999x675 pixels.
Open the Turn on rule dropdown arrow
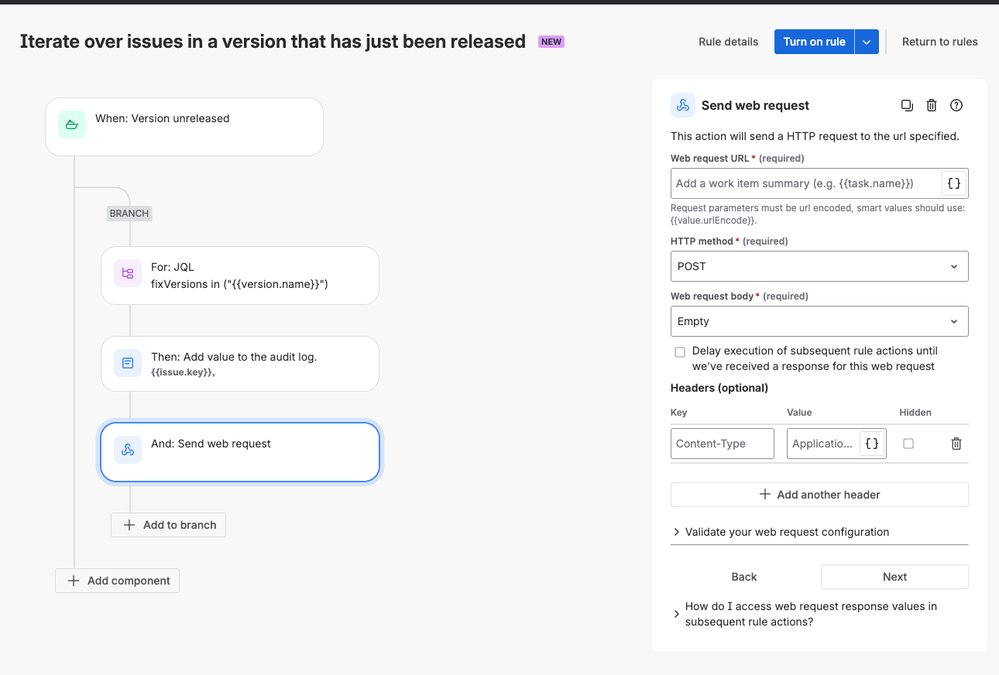click(867, 42)
